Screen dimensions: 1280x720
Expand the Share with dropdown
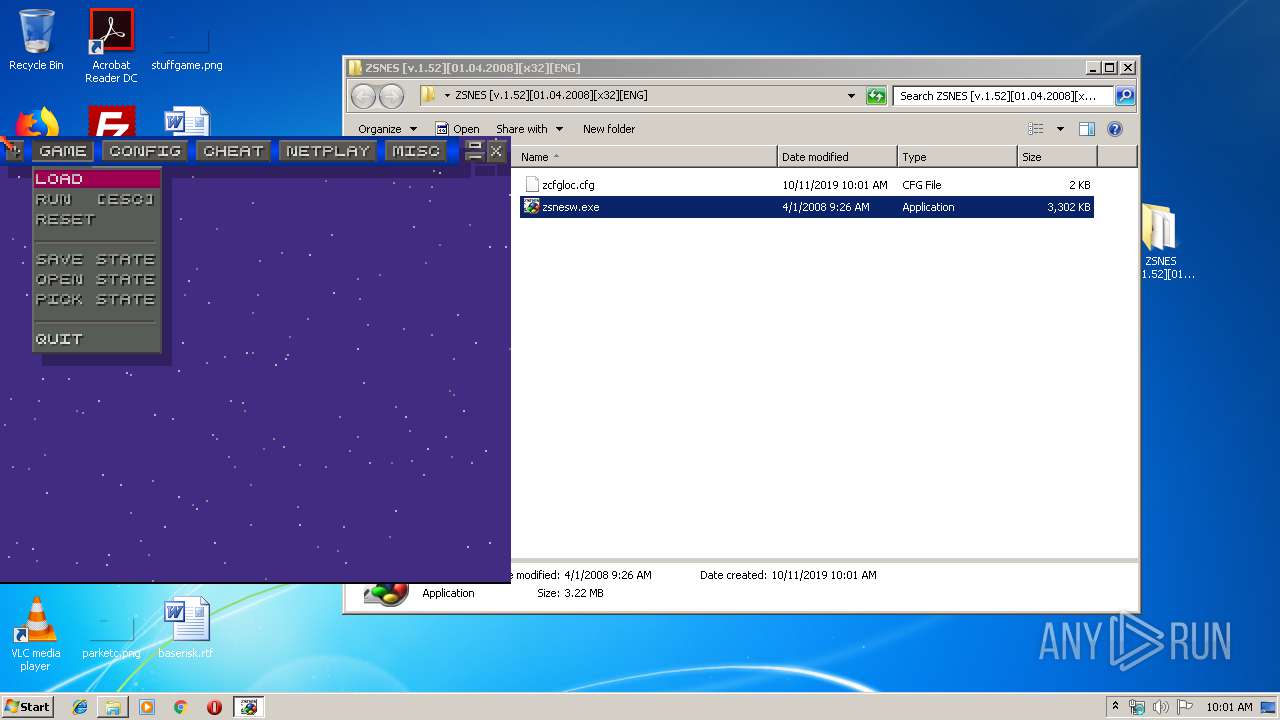tap(530, 129)
